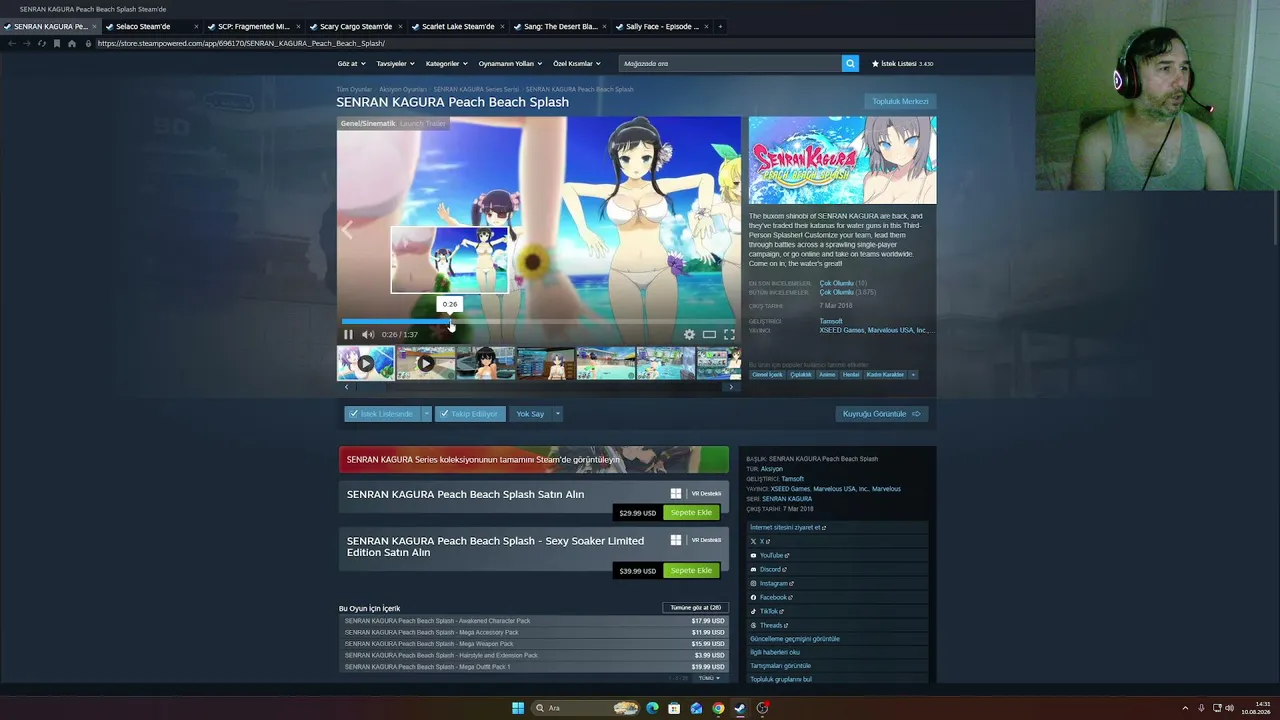Expand more tags with plus button

913,375
